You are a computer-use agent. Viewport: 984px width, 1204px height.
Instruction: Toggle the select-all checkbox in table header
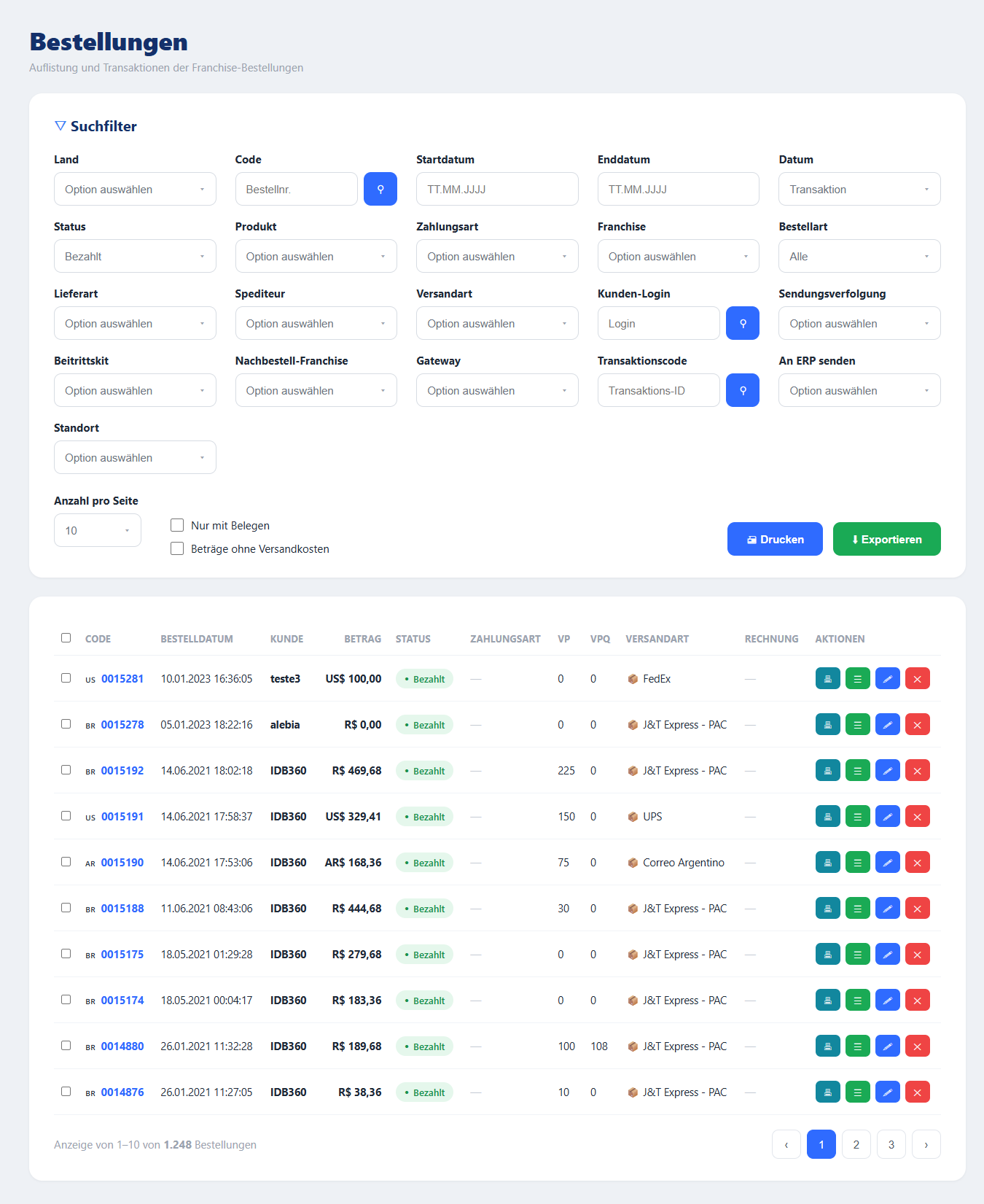[66, 638]
